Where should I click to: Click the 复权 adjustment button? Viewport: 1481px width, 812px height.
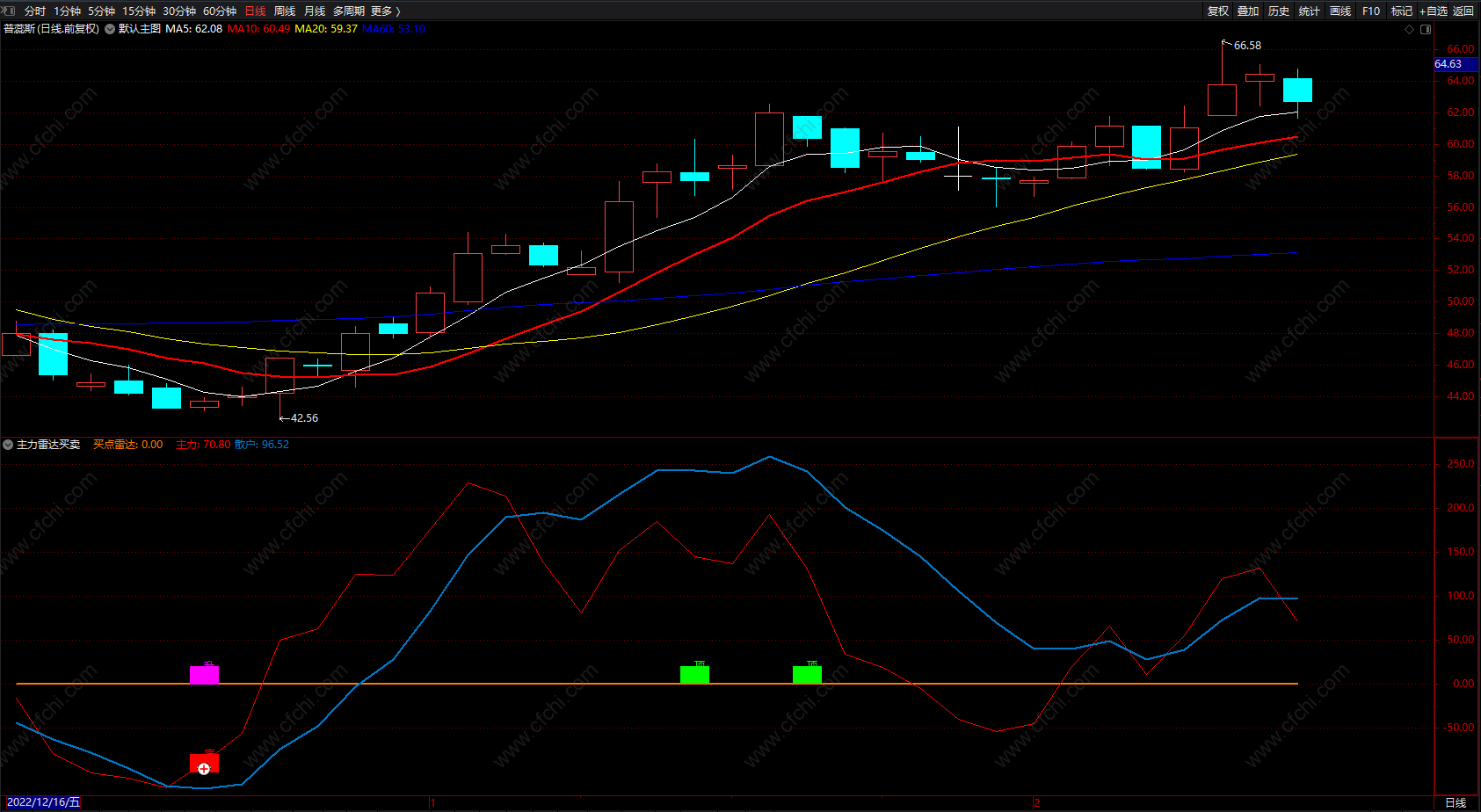pos(1218,11)
